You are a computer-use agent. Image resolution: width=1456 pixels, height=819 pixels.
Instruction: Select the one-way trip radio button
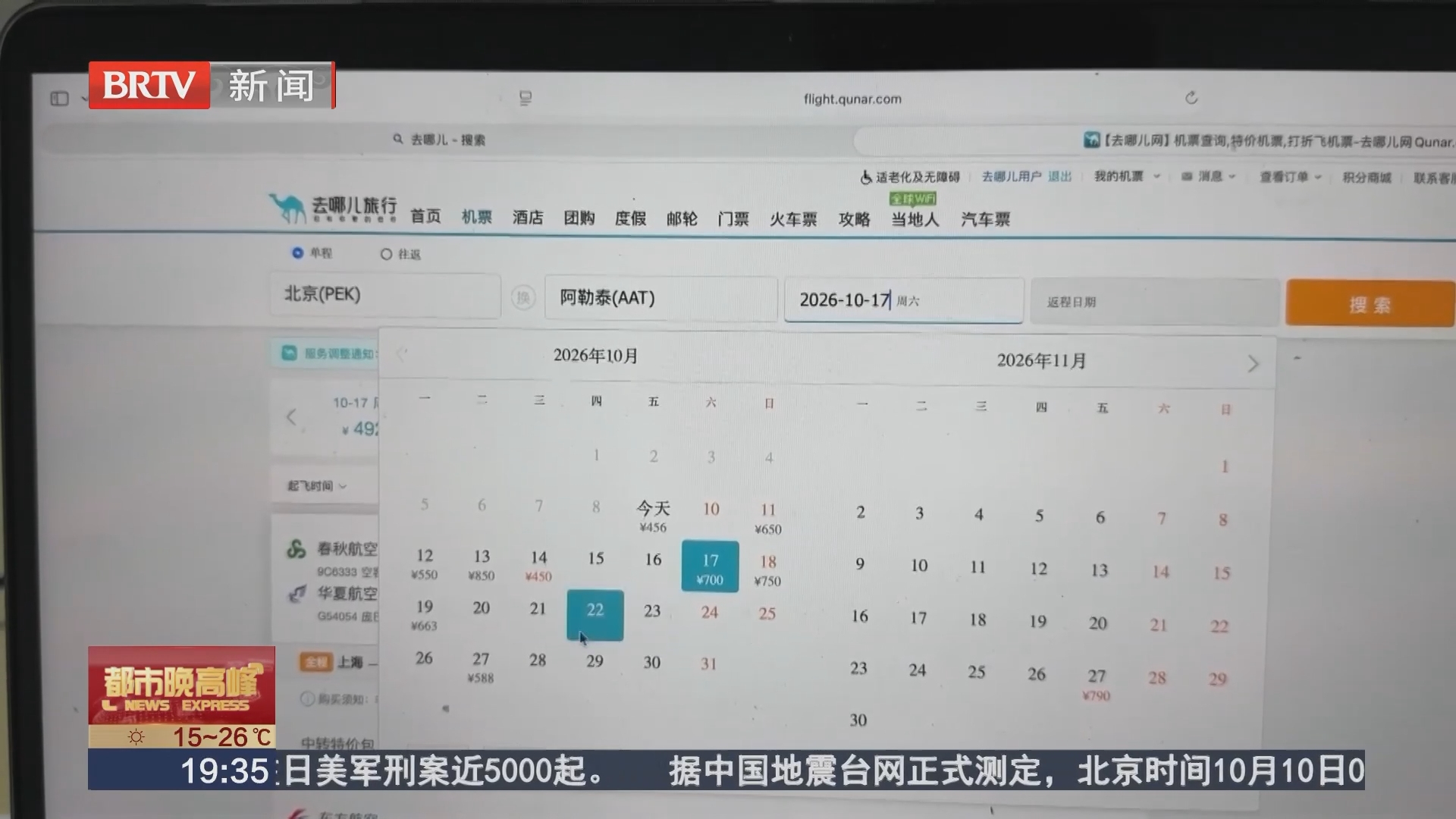pos(297,253)
